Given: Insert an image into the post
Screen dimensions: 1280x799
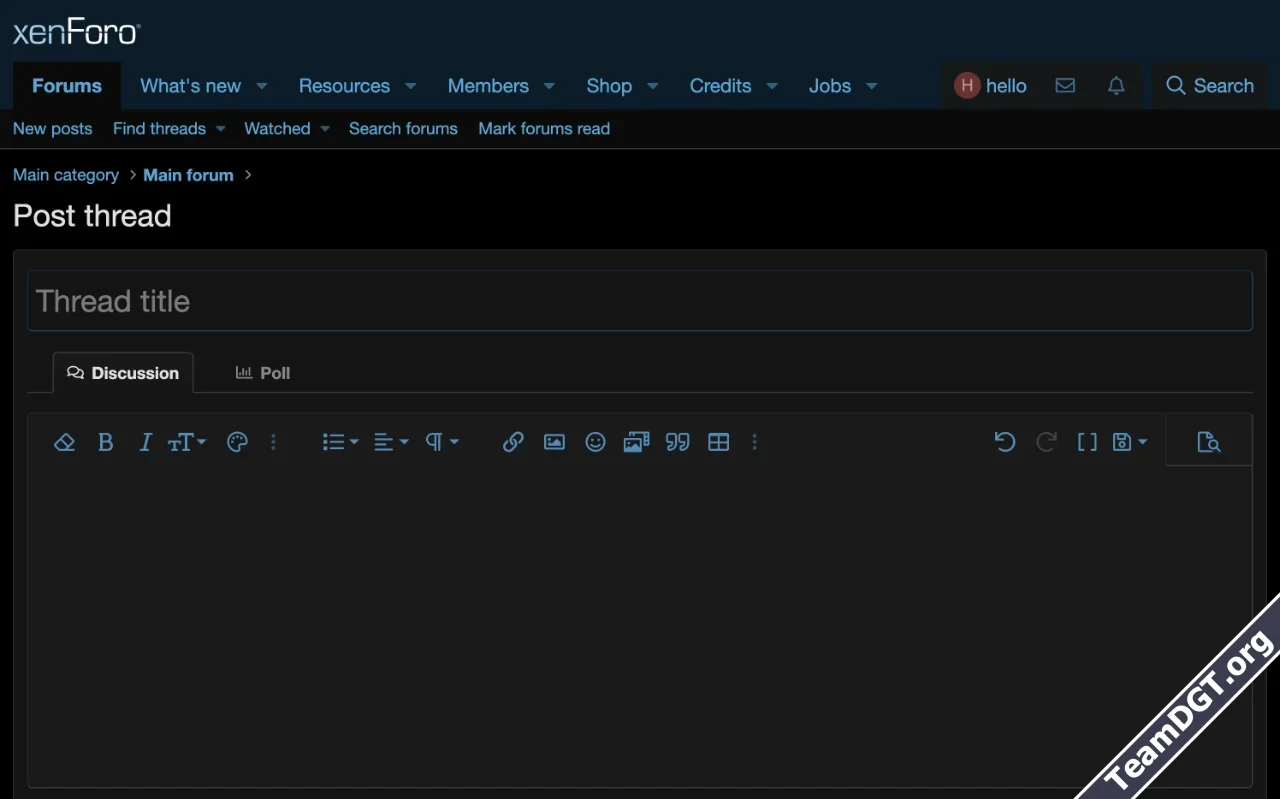Looking at the screenshot, I should (x=554, y=442).
